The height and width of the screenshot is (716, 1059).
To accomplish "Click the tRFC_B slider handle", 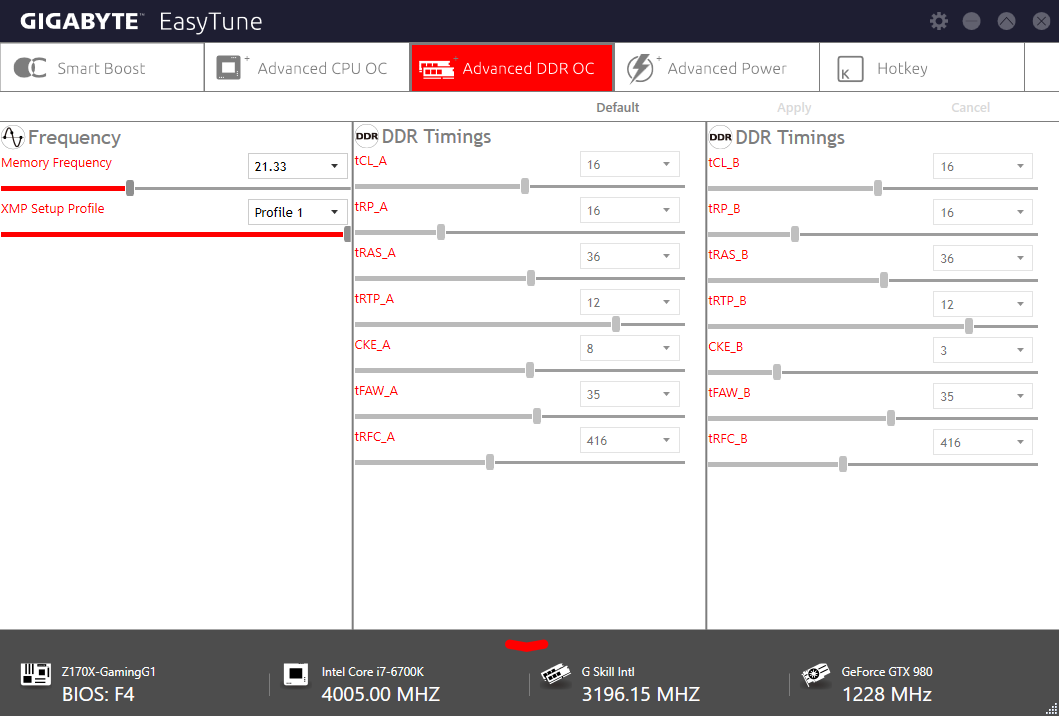I will coord(843,464).
